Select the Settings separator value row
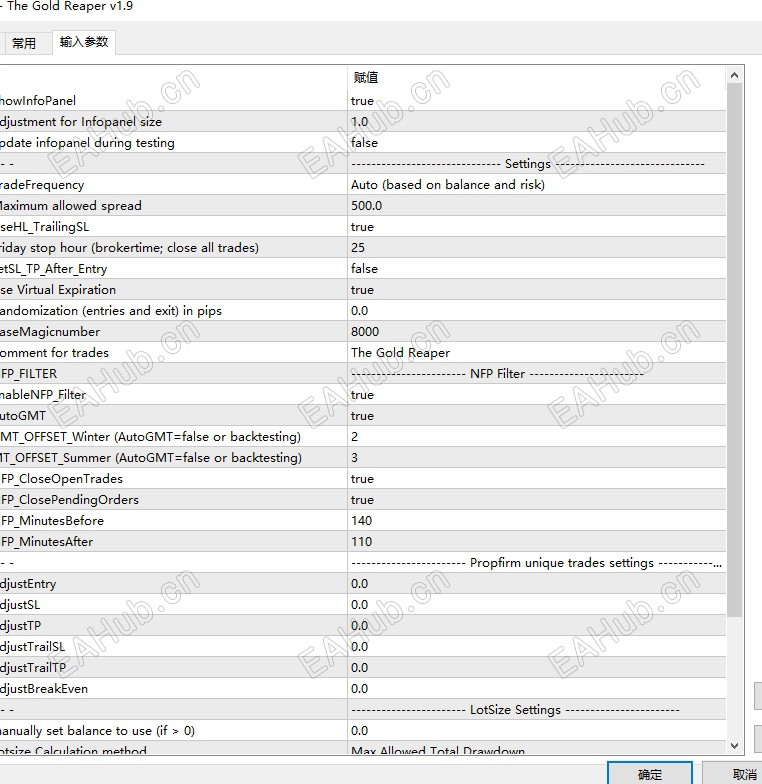762x784 pixels. point(536,164)
